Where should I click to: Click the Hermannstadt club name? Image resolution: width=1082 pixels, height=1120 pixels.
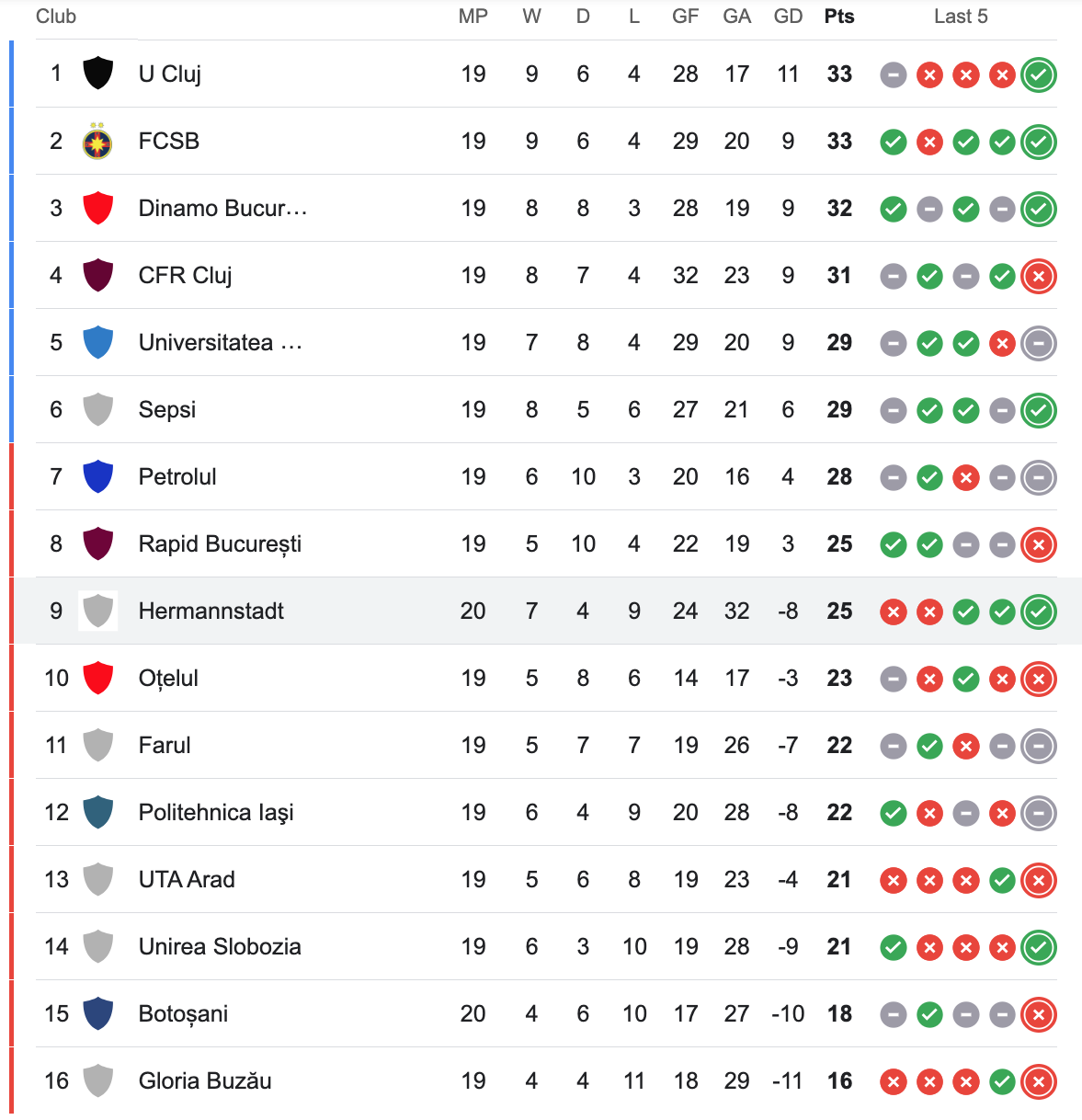[x=211, y=611]
